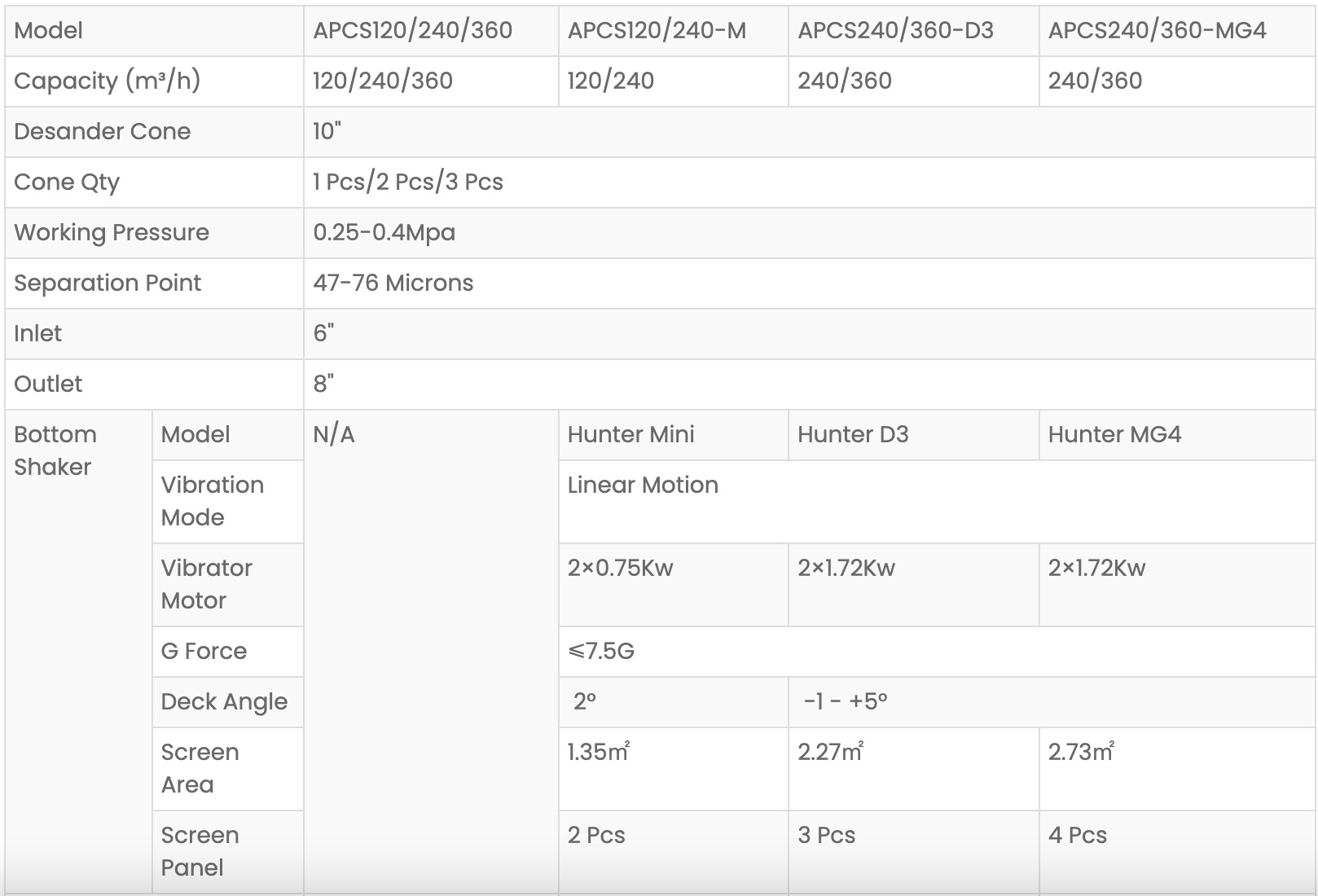Select the Bottom Shaker row header

55,450
